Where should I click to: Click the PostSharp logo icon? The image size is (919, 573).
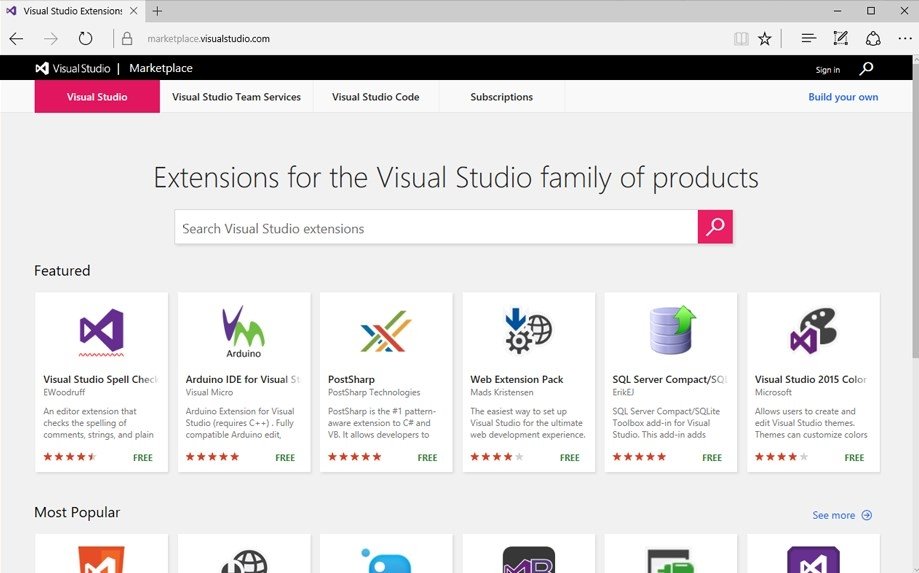(386, 331)
